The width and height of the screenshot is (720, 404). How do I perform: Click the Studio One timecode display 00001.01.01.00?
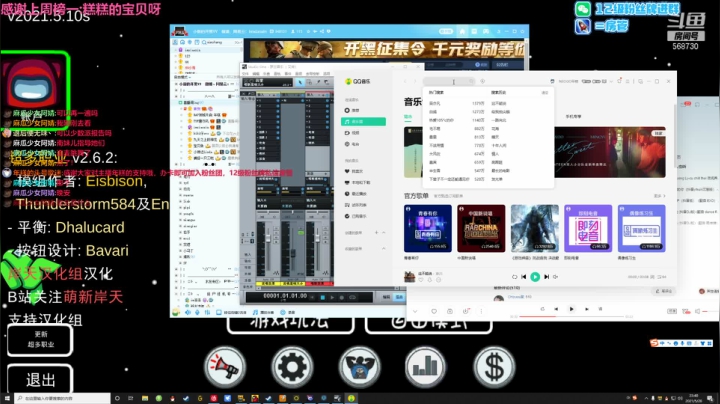click(x=285, y=296)
